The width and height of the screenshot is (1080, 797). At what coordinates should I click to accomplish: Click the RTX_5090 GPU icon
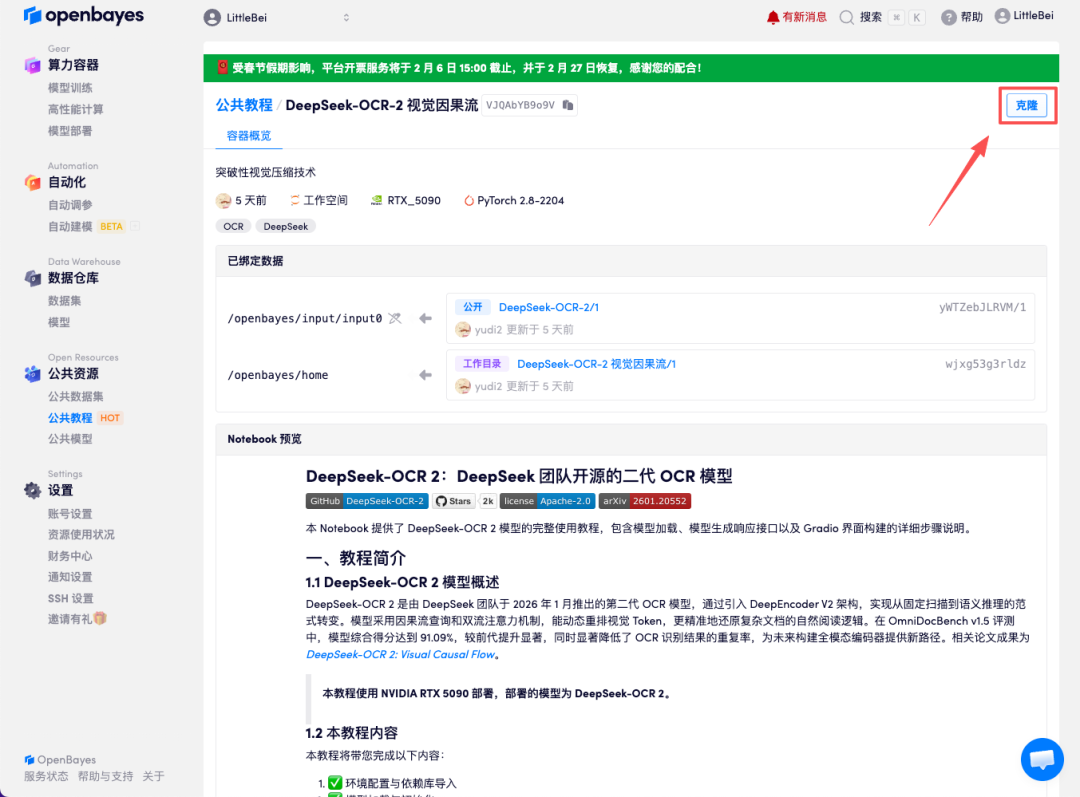pyautogui.click(x=377, y=200)
